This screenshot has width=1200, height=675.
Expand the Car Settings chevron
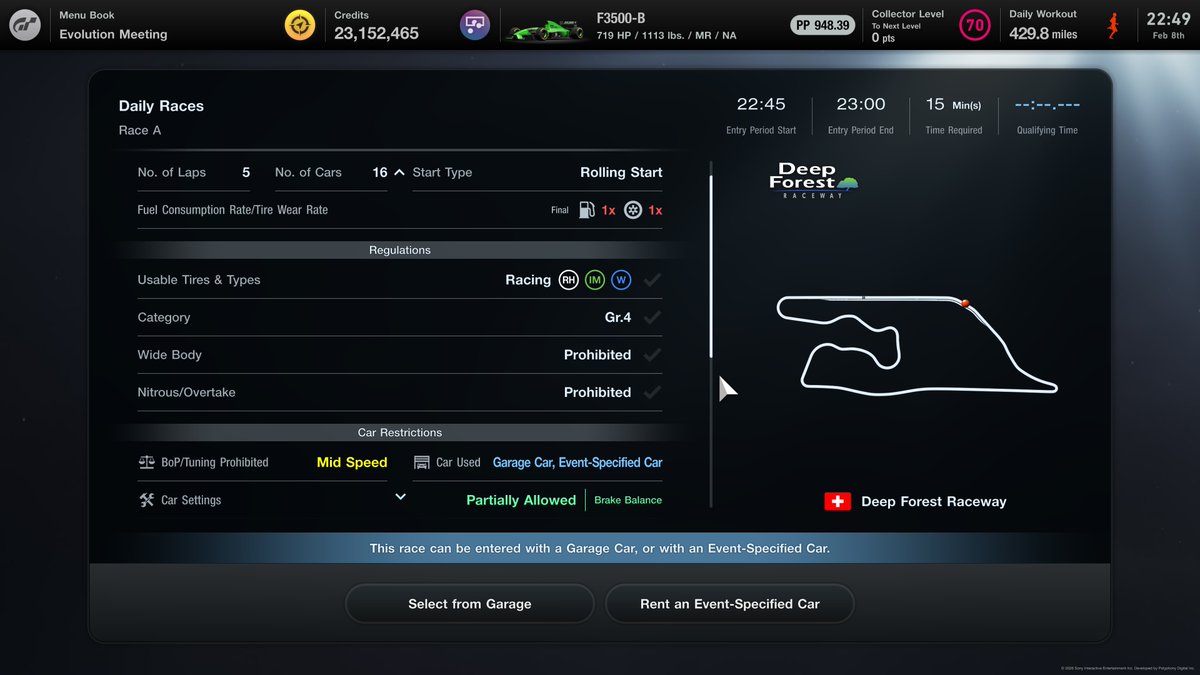coord(400,497)
